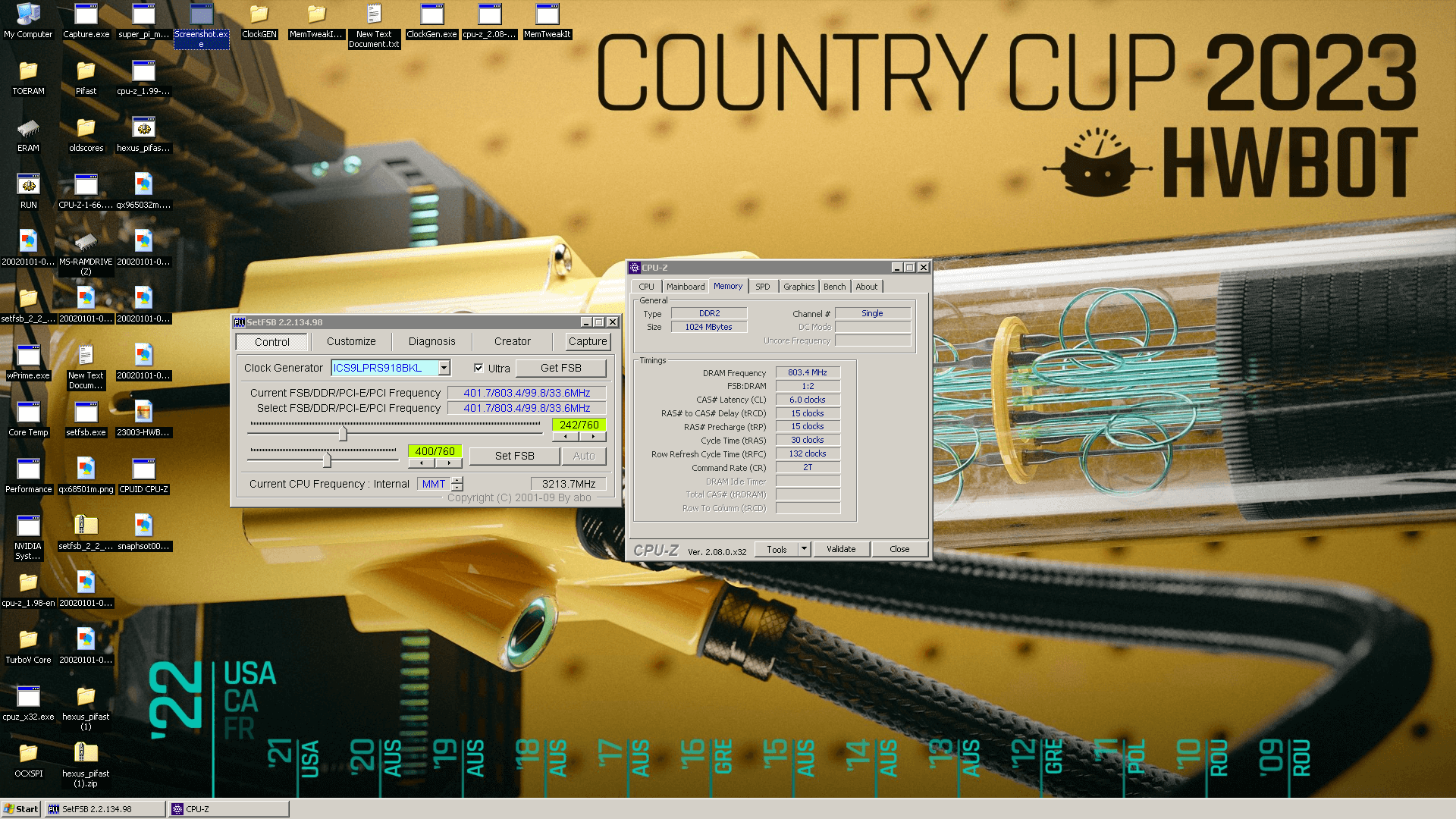Open the MemTweakI folder on desktop
Viewport: 1456px width, 819px height.
316,20
